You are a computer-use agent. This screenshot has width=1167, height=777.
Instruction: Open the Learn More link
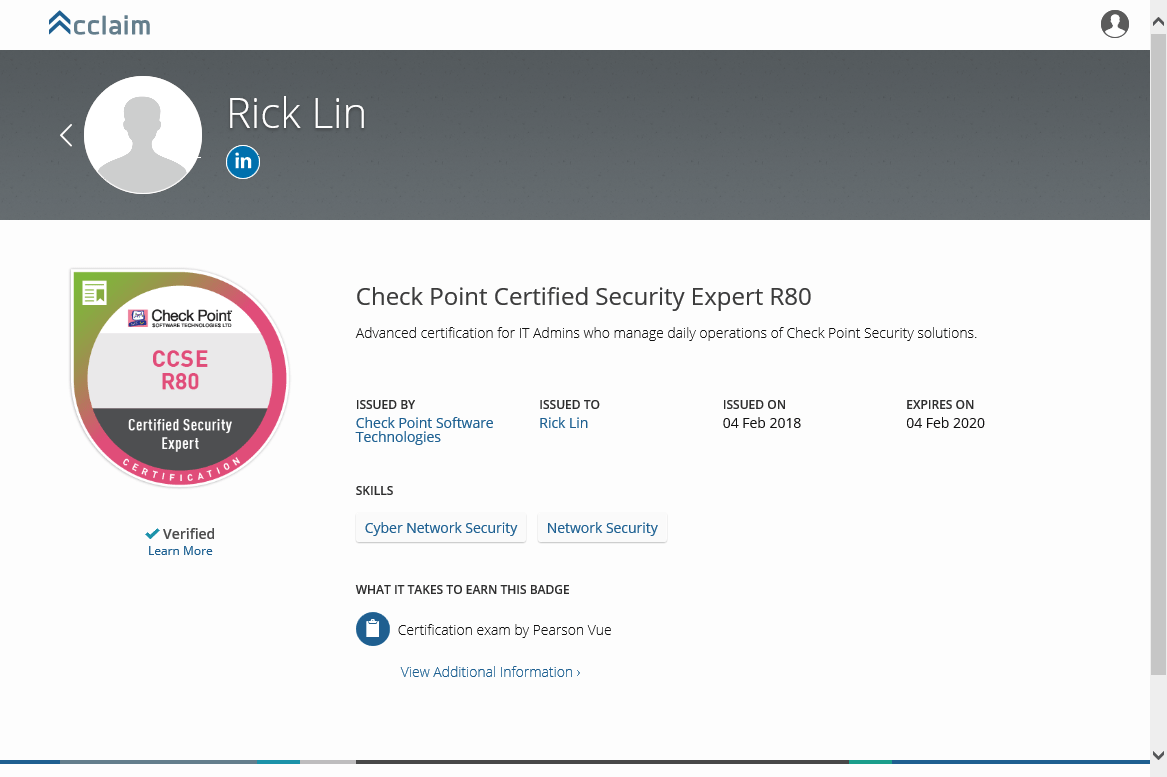pyautogui.click(x=179, y=550)
